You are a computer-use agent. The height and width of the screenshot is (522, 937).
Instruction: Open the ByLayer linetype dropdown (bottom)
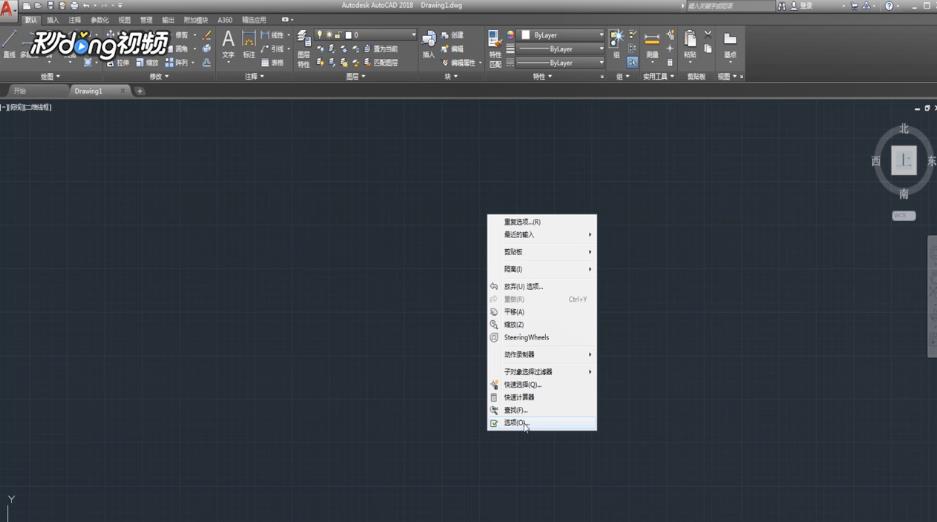[561, 63]
